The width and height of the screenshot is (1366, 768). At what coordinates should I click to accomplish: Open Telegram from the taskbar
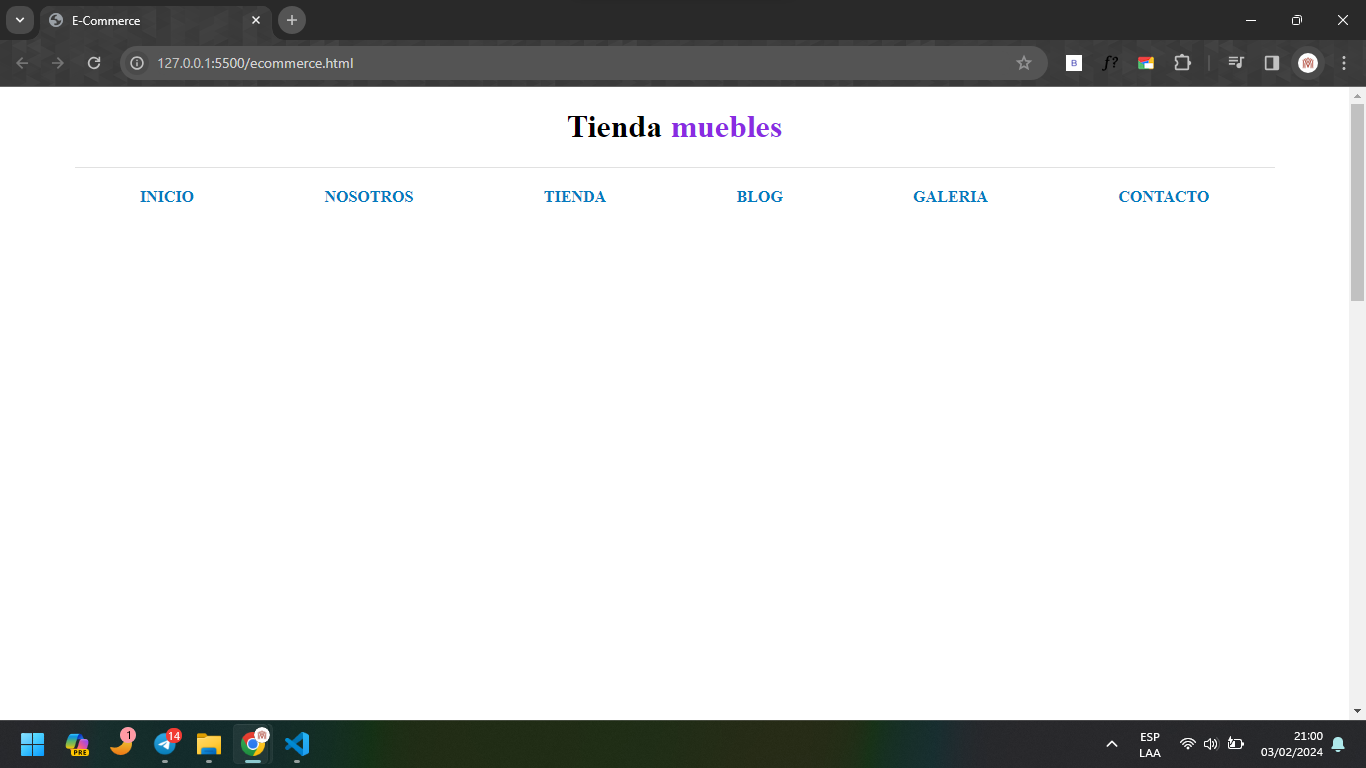pyautogui.click(x=165, y=744)
